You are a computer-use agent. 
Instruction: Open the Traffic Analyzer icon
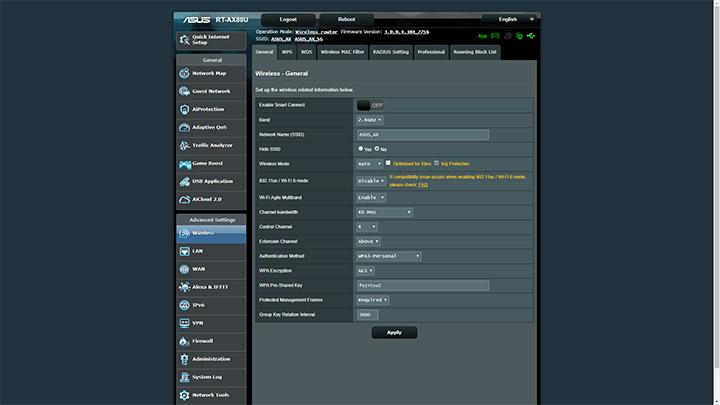click(x=185, y=145)
